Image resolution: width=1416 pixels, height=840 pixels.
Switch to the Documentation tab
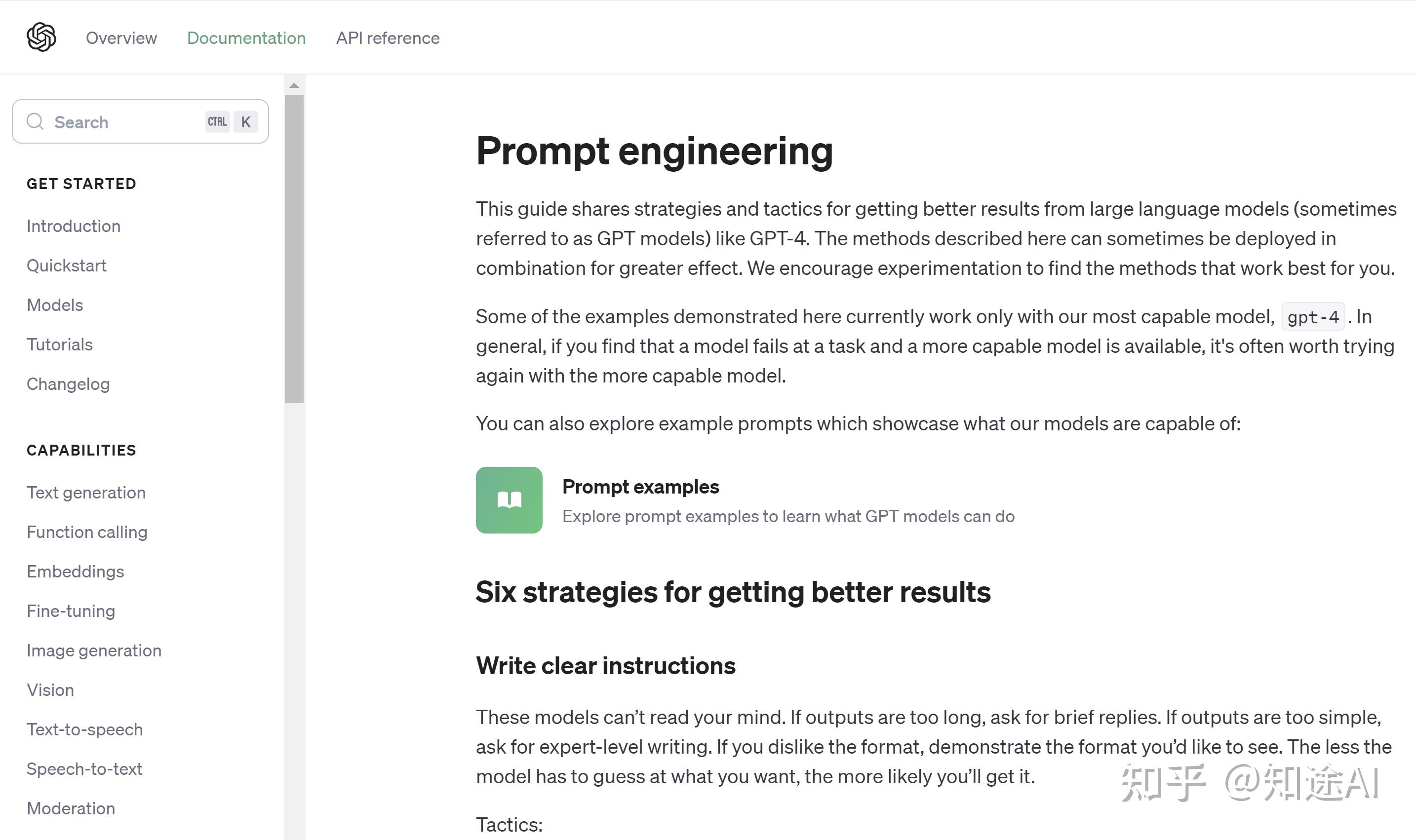[x=246, y=38]
